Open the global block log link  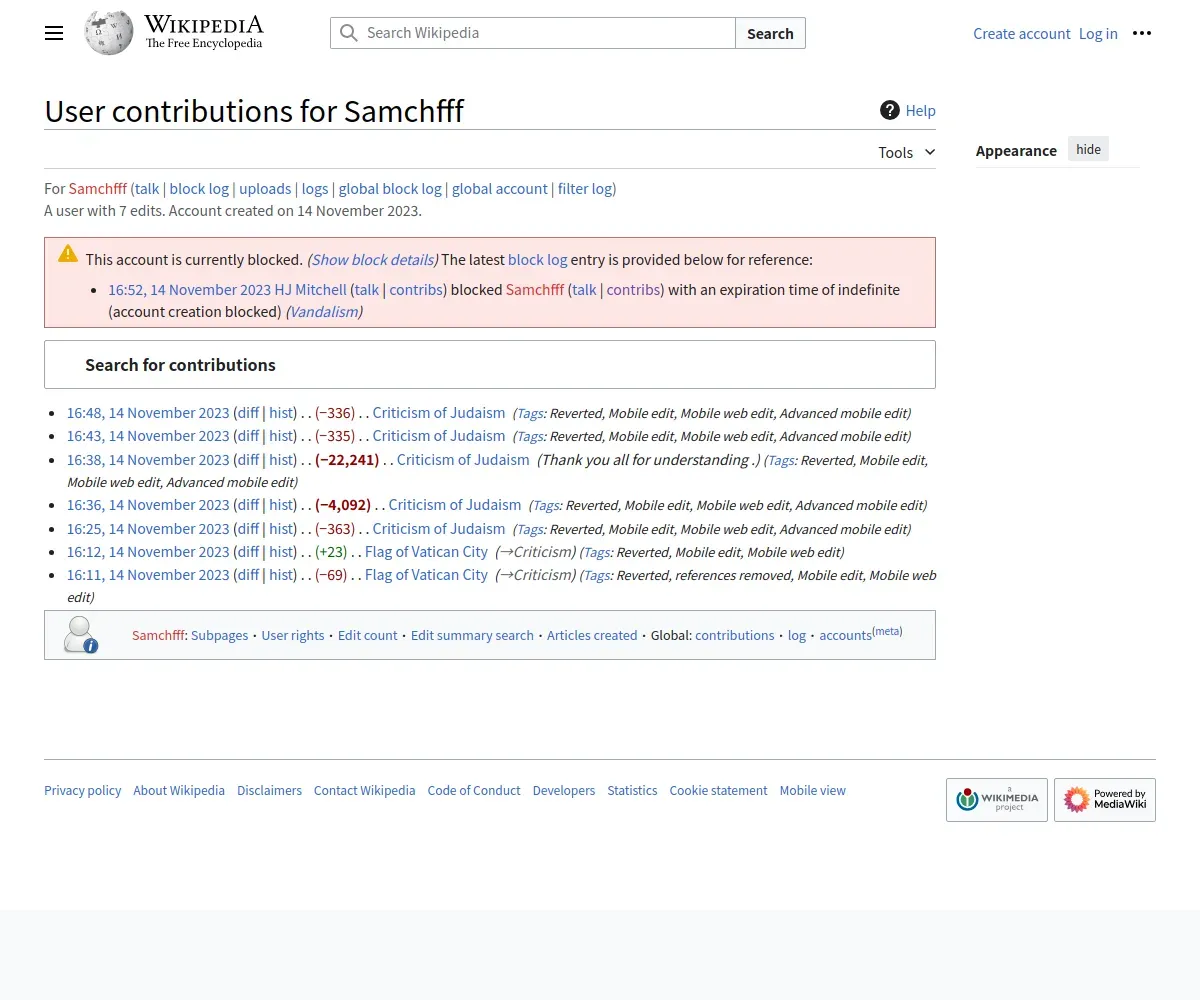390,188
